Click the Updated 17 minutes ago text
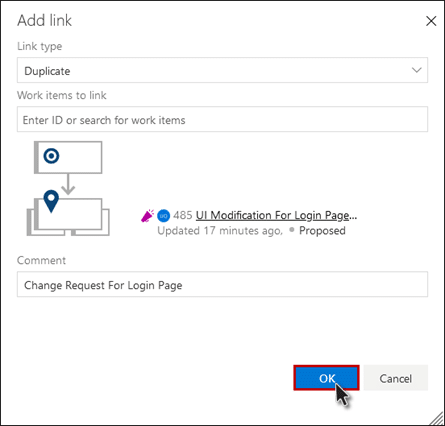This screenshot has height=426, width=445. [220, 231]
